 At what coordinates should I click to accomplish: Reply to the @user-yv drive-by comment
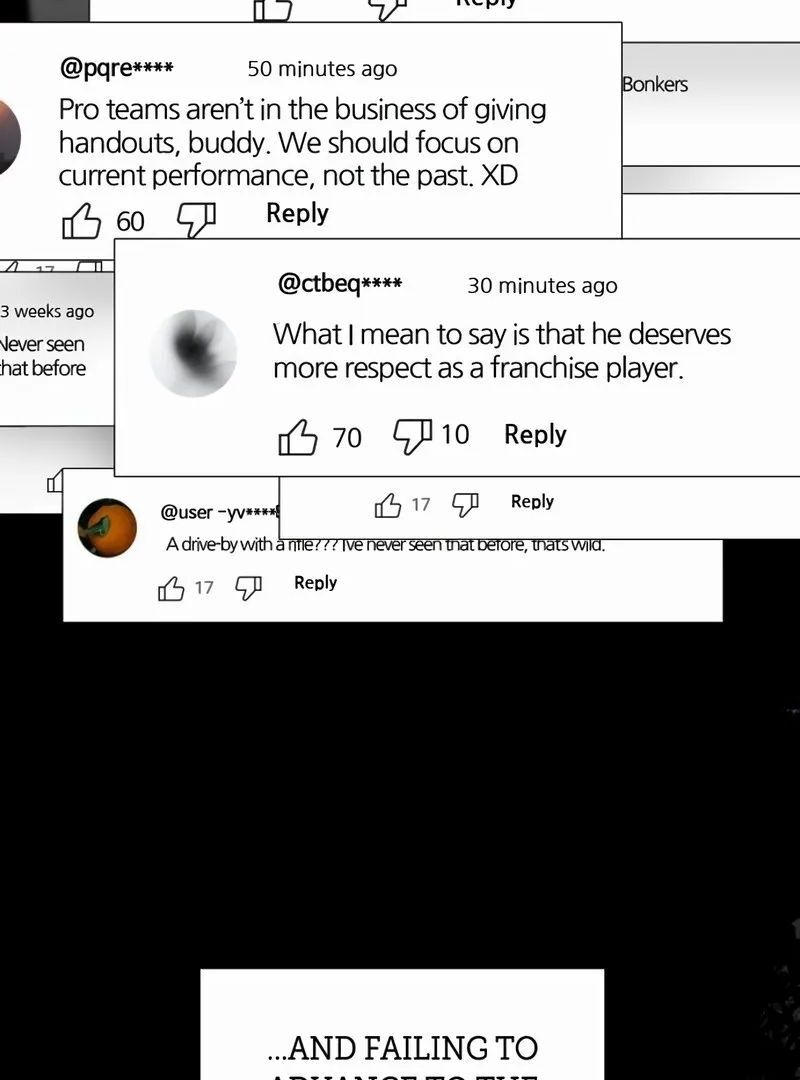point(316,583)
